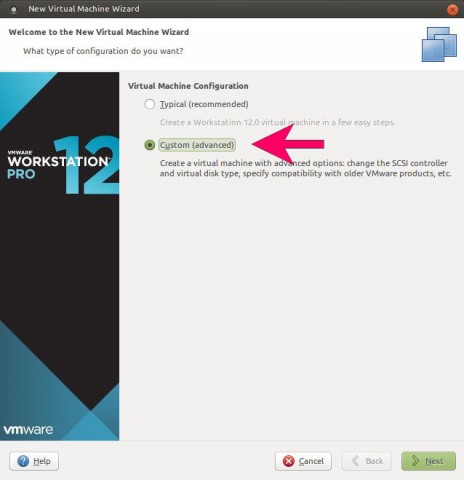Click the Custom option description about the SCSI controller

[x=305, y=168]
